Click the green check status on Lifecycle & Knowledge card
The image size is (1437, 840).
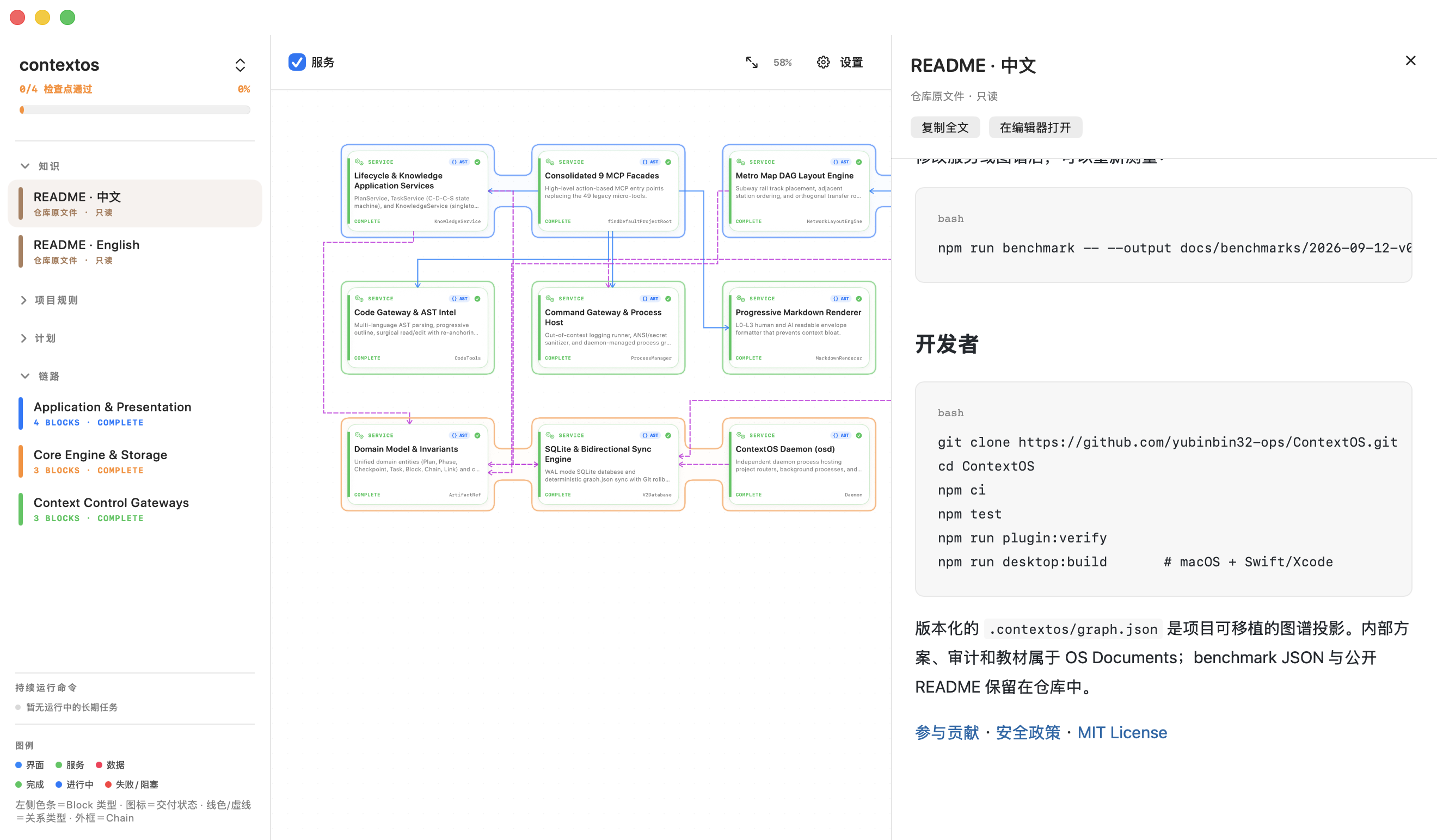(x=477, y=162)
